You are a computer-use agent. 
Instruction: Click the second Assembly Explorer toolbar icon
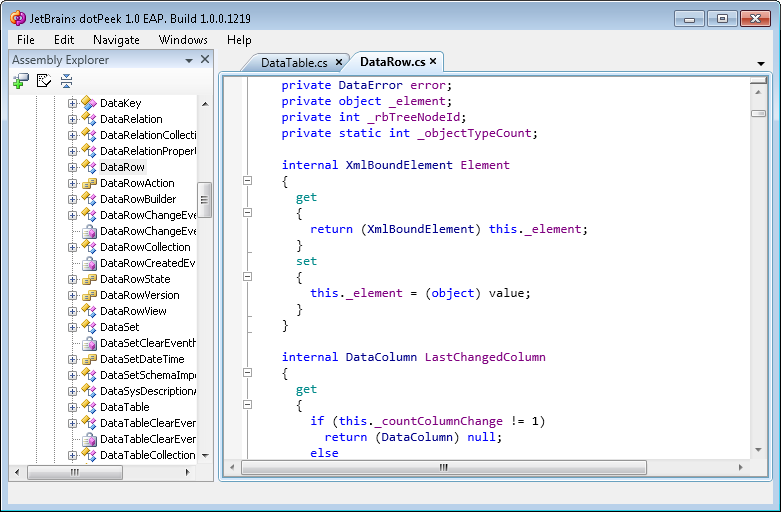(44, 81)
